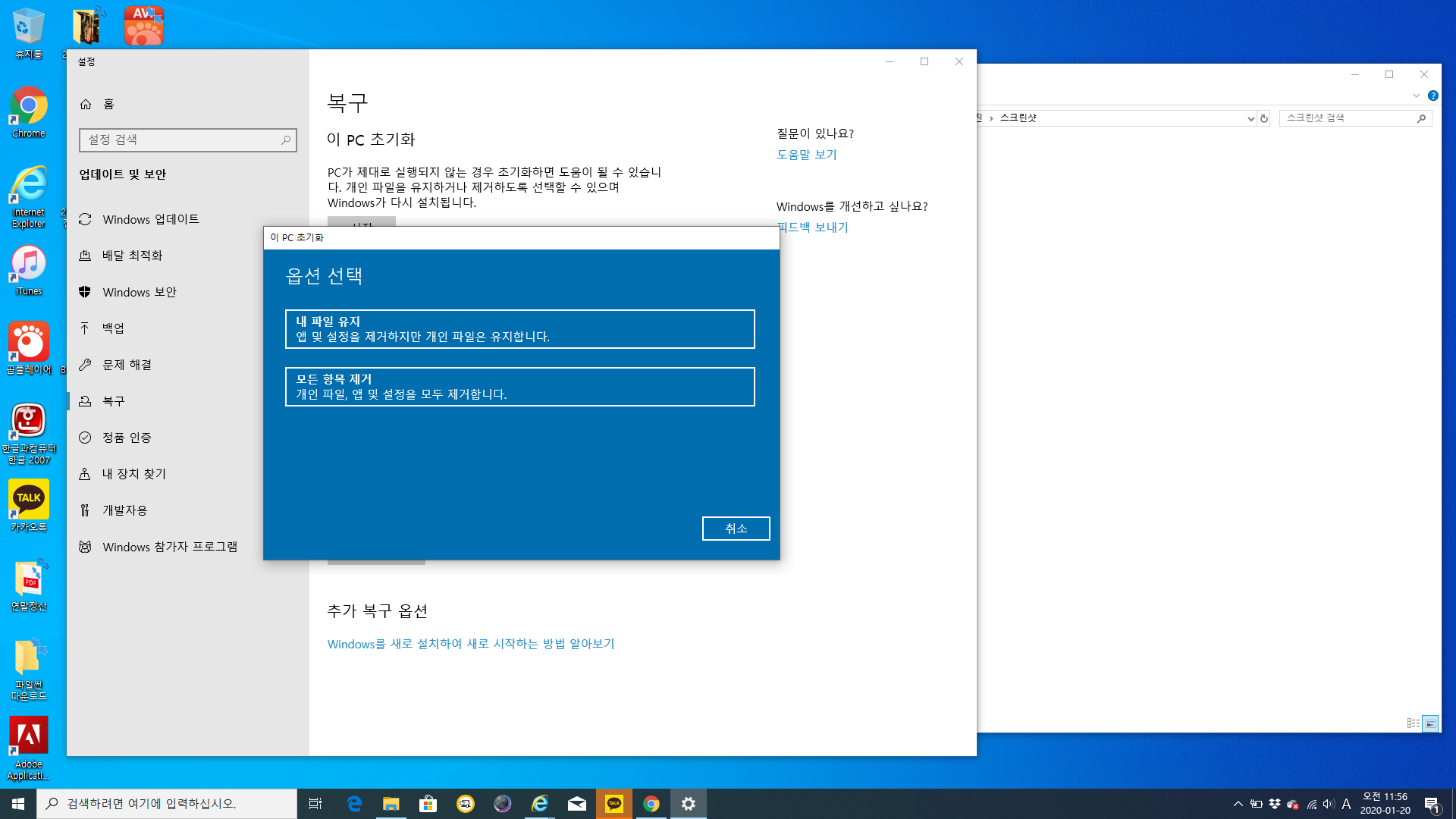Expand the Explorer ribbon chevron
1456x819 pixels.
[x=1416, y=96]
